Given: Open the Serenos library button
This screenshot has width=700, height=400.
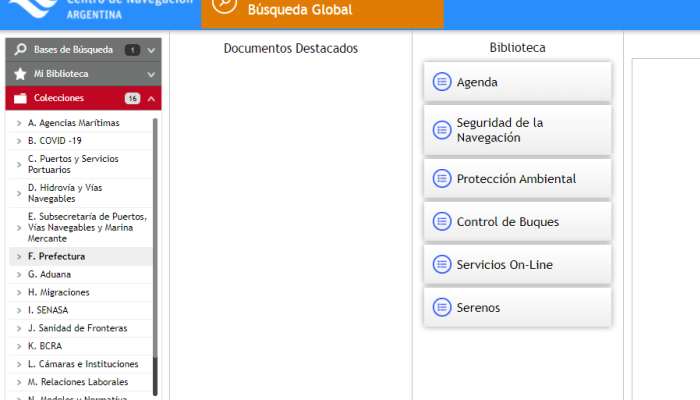Looking at the screenshot, I should click(x=517, y=307).
